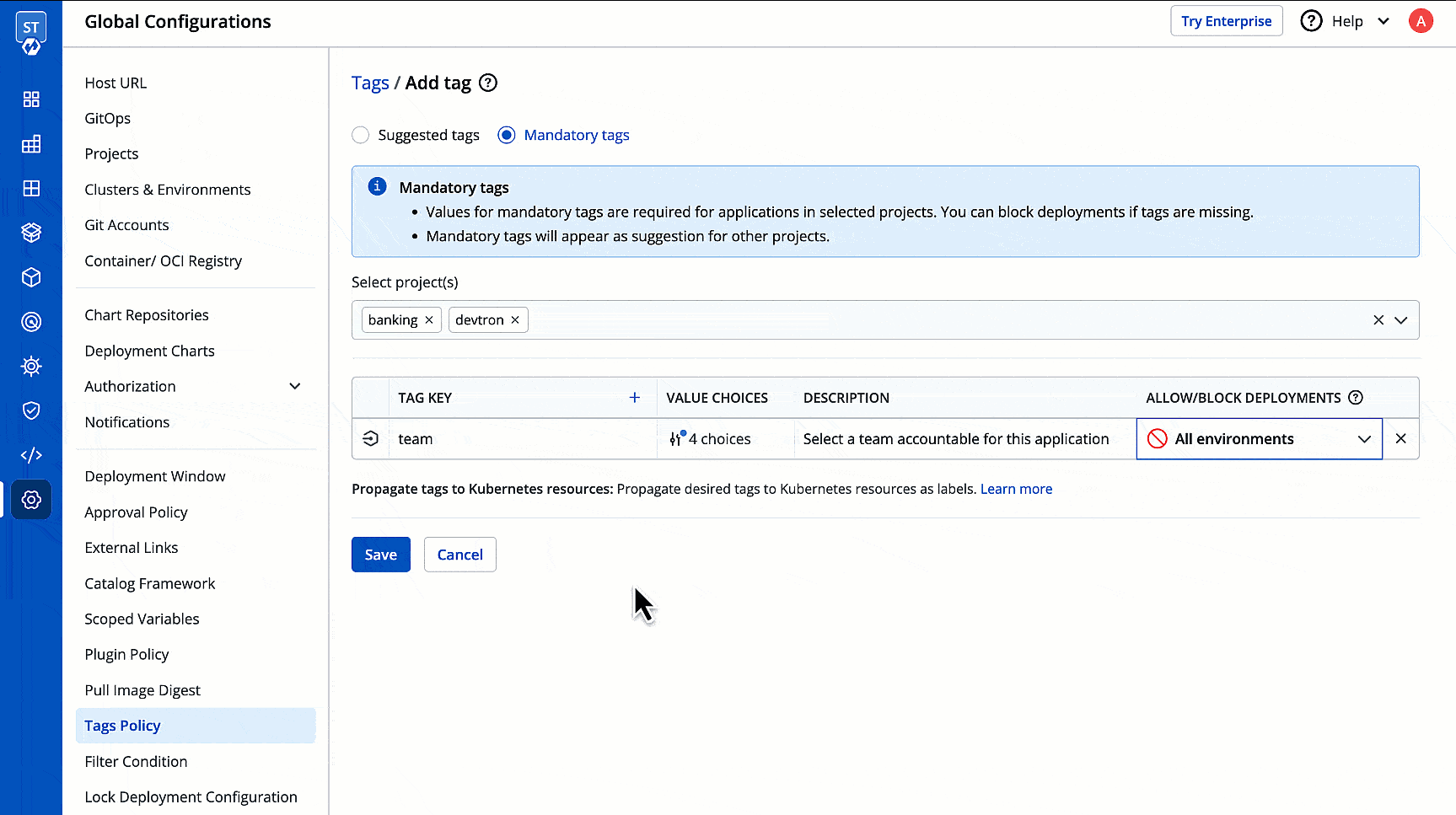Viewport: 1456px width, 815px height.
Task: Select the Mandatory tags radio button
Action: (506, 135)
